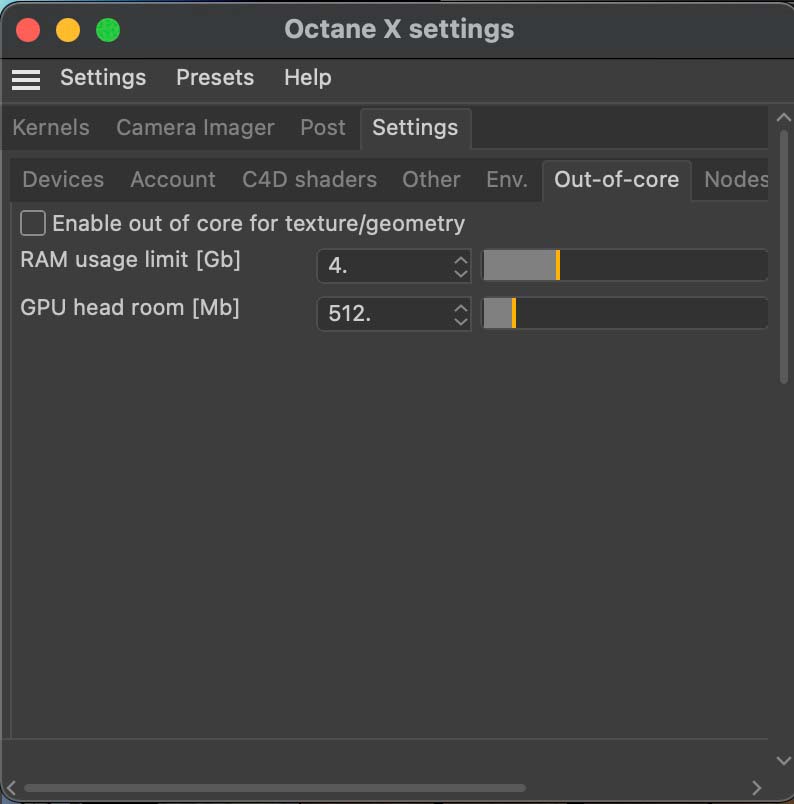Open the Presets menu

pyautogui.click(x=215, y=78)
